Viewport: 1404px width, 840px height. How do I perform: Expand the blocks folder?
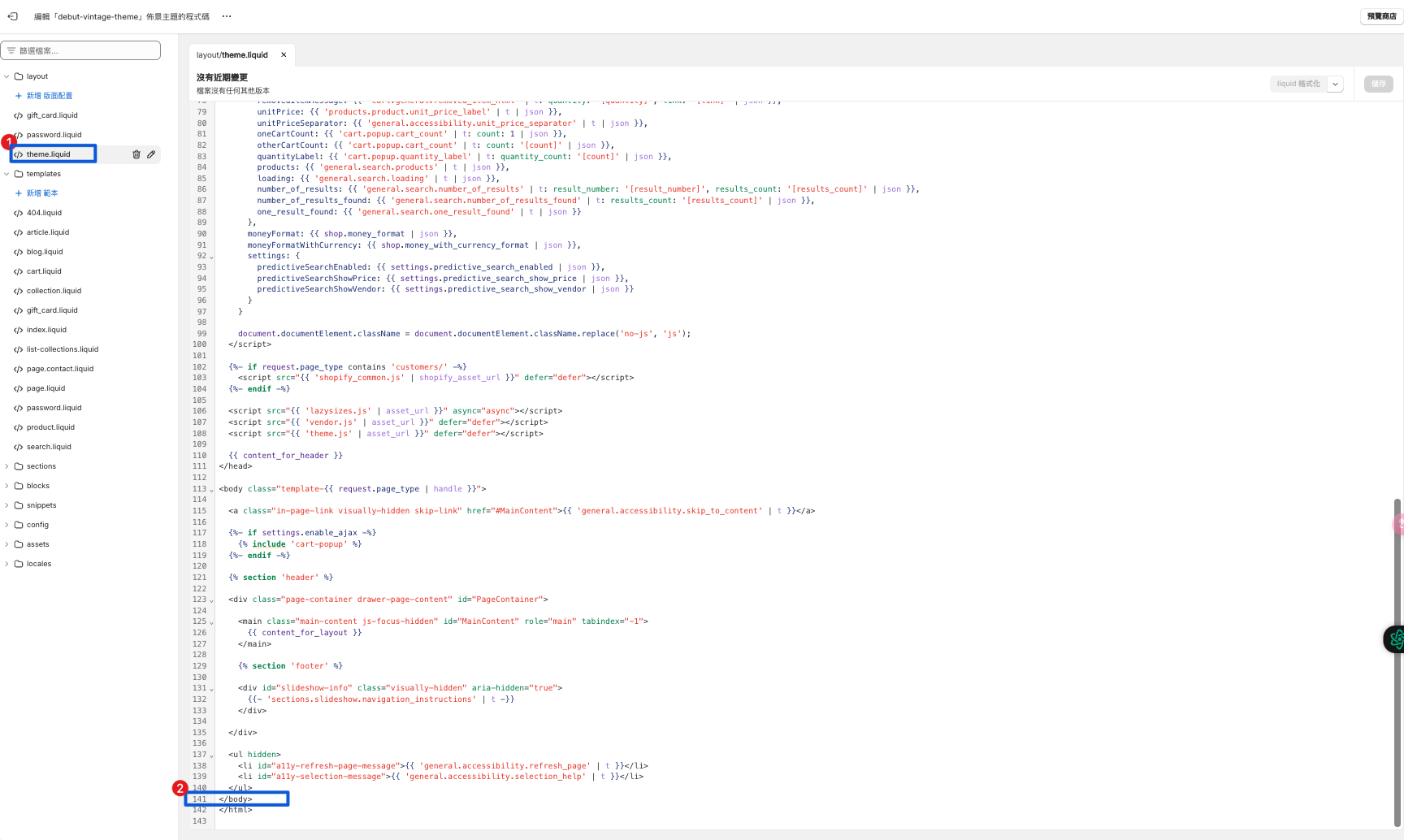coord(7,486)
